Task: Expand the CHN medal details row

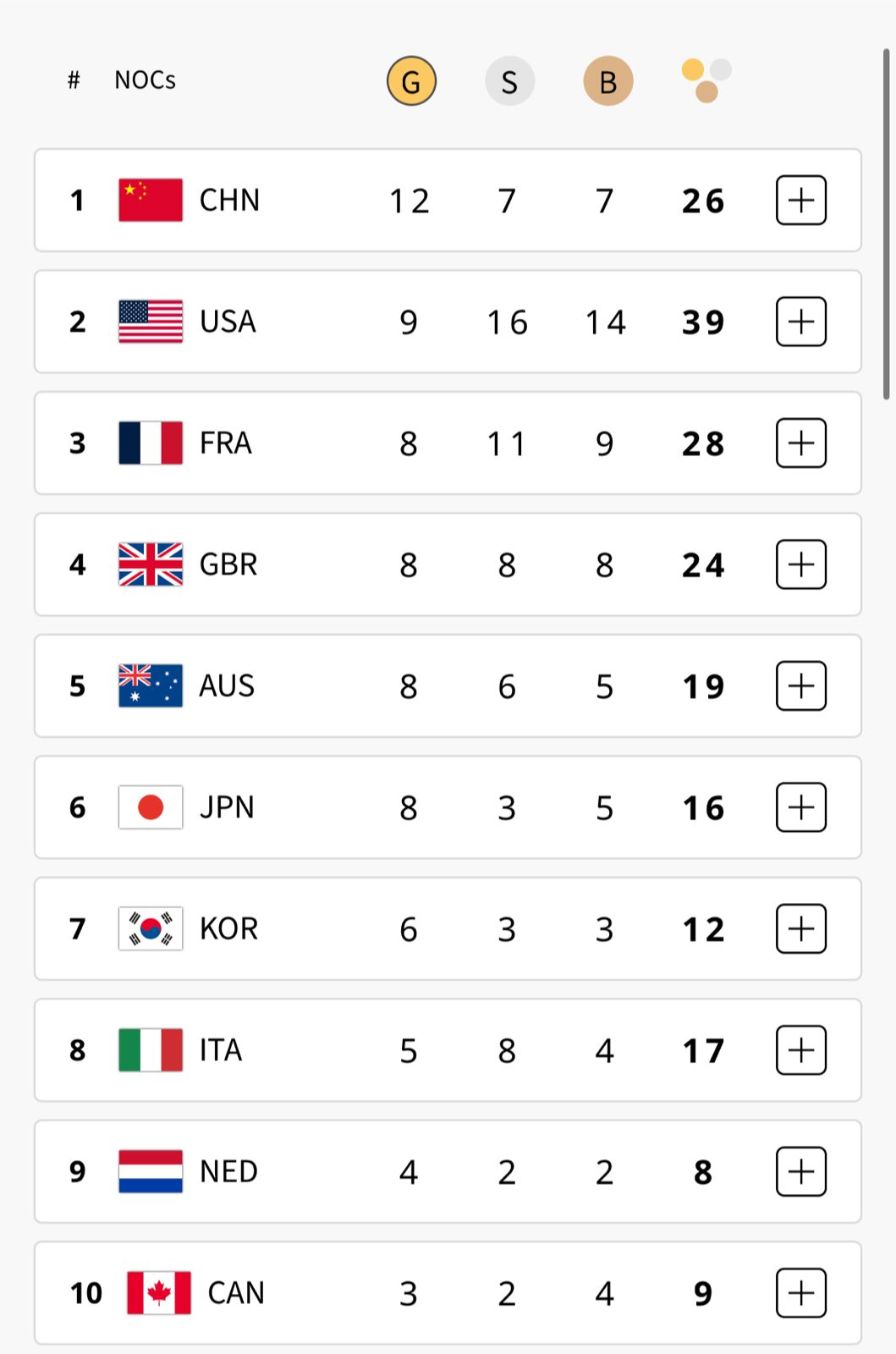Action: [x=800, y=201]
